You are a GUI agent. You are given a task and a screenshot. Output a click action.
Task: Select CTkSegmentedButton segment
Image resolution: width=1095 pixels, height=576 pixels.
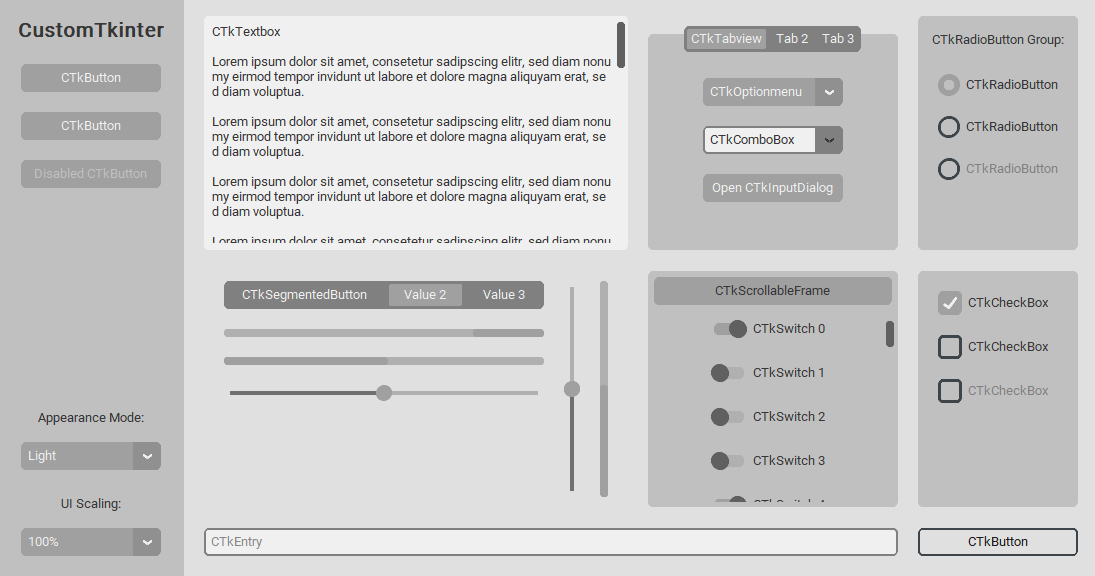pyautogui.click(x=304, y=295)
